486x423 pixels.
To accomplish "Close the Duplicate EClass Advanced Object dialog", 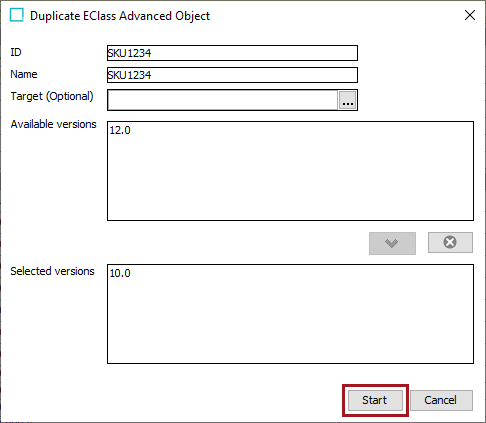I will click(470, 15).
